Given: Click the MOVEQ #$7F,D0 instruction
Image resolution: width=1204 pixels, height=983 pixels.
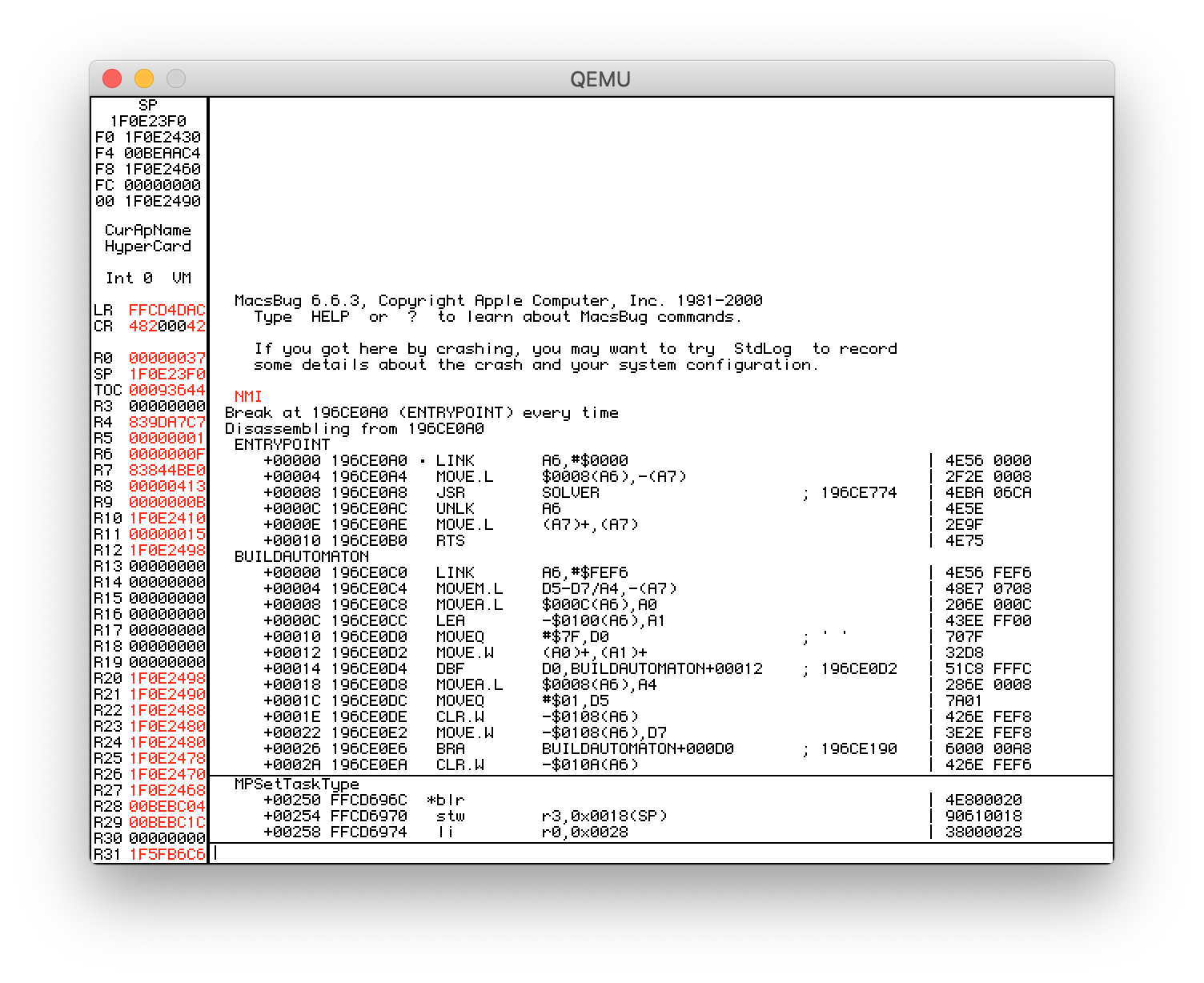Looking at the screenshot, I should point(523,636).
